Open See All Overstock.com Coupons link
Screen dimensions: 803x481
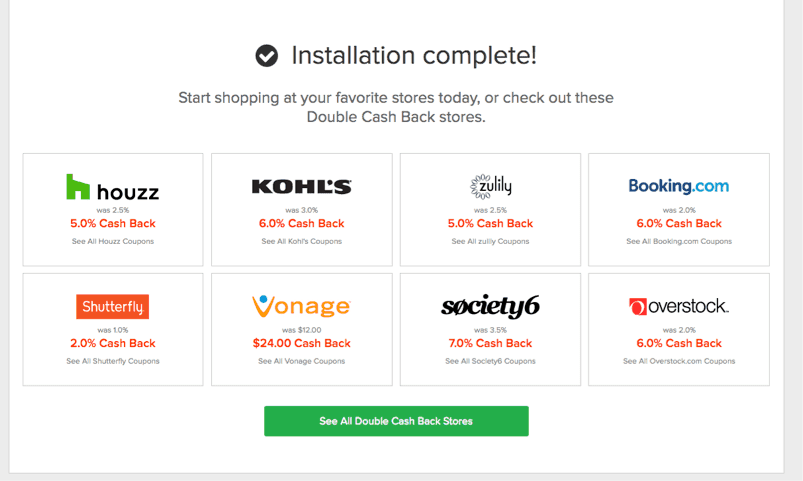(x=679, y=361)
